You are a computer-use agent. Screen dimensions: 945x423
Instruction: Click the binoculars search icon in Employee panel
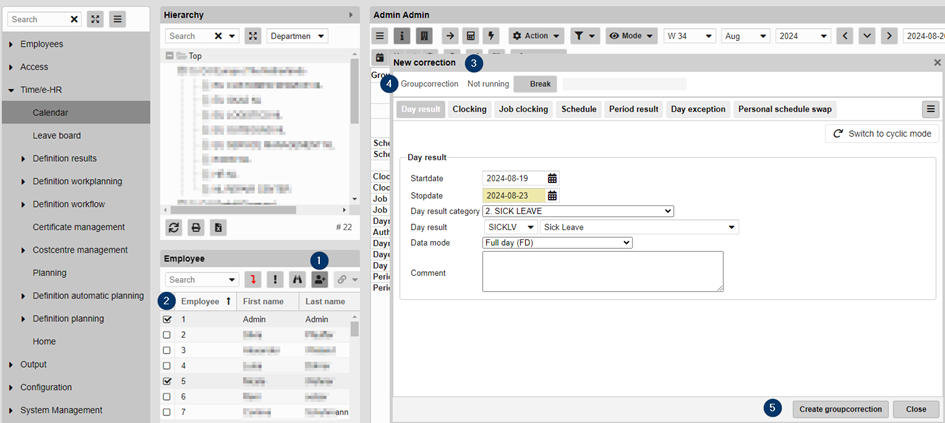296,280
